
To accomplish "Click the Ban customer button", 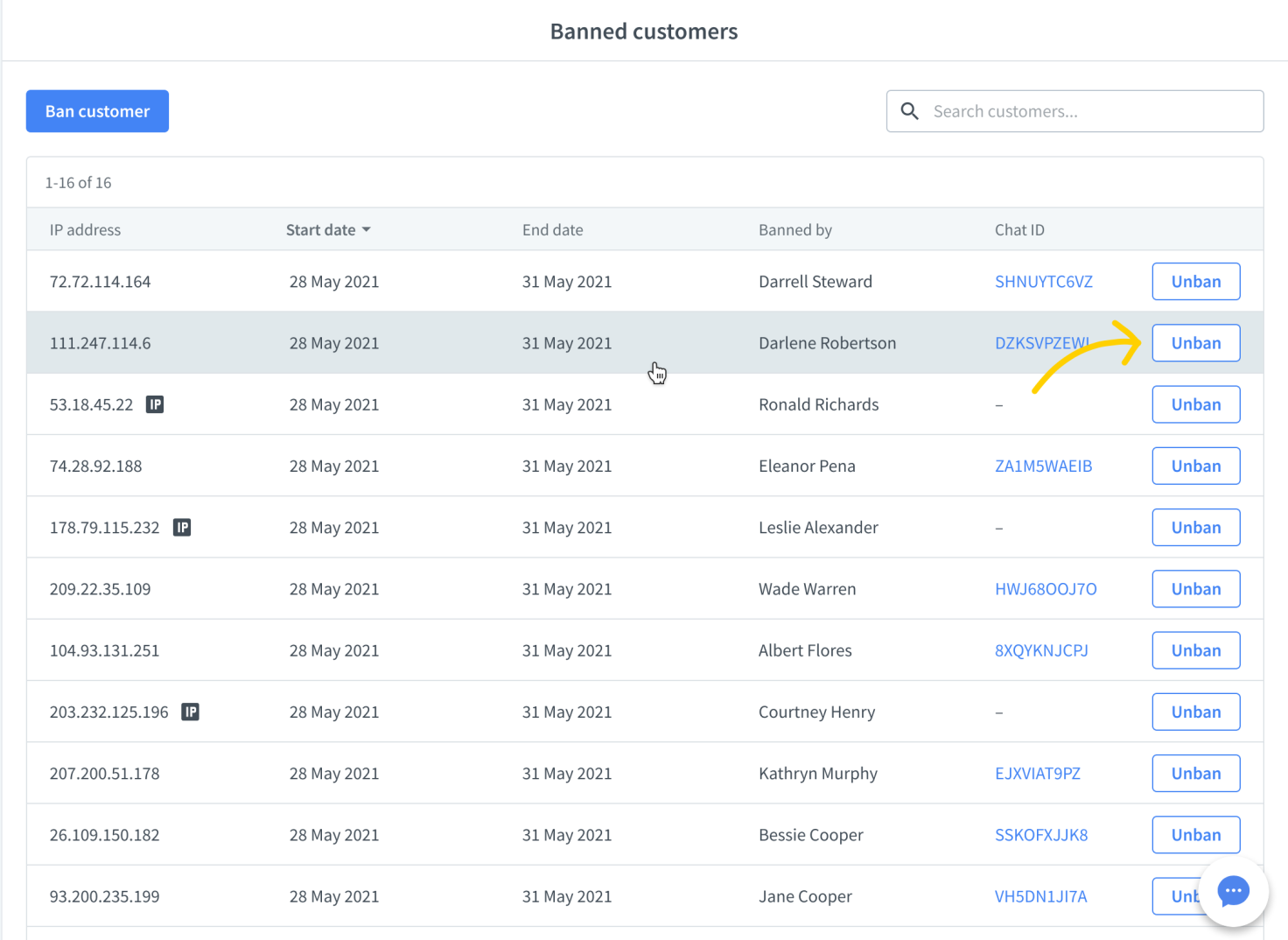I will click(97, 111).
